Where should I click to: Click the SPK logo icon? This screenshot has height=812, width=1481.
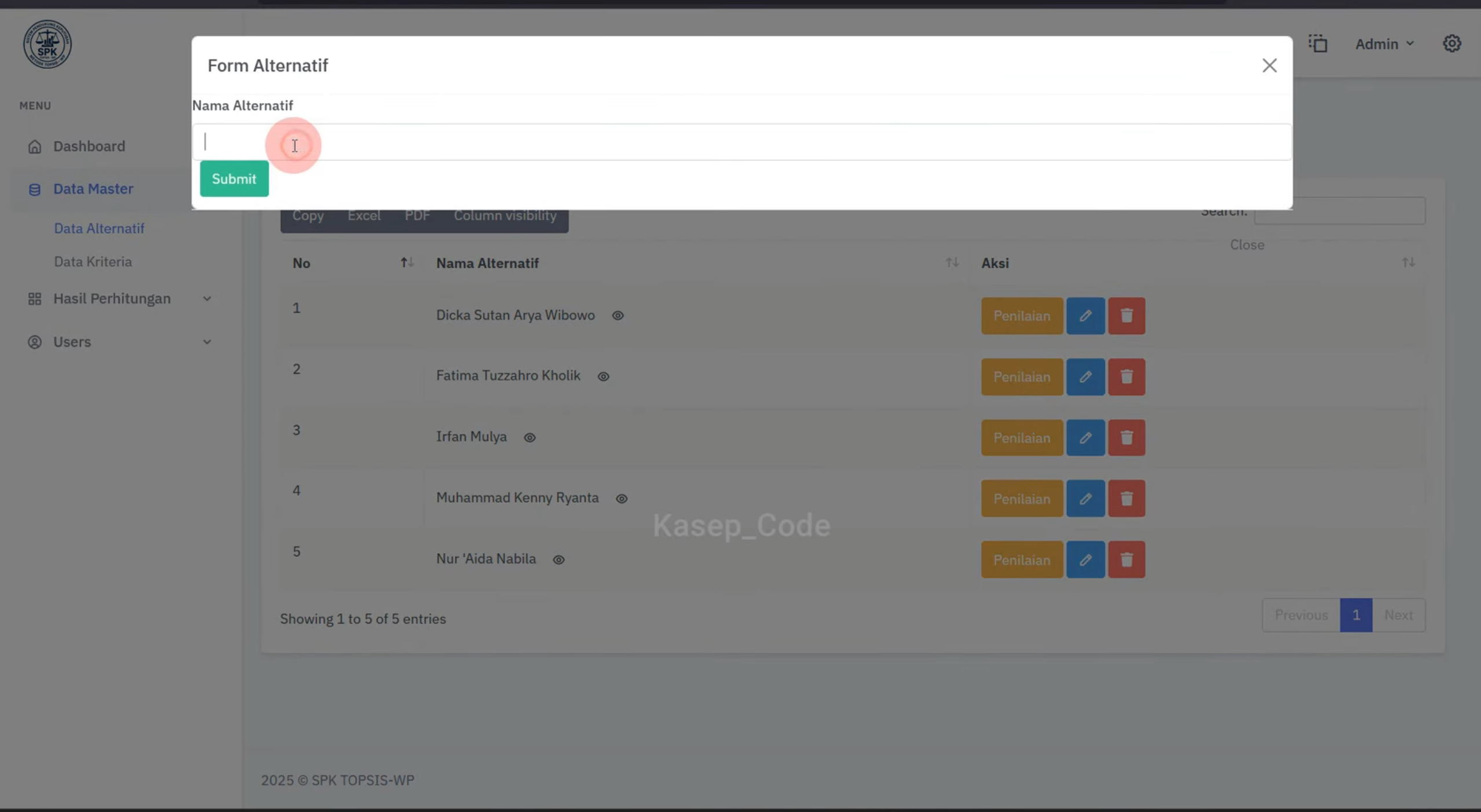(47, 44)
